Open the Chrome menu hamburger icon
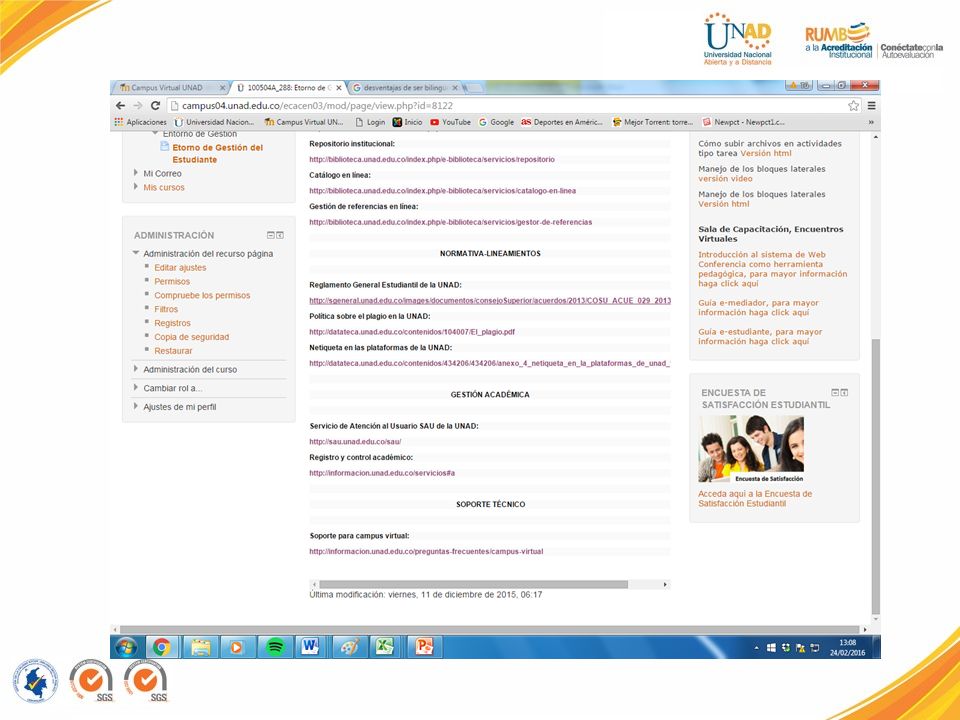Image resolution: width=960 pixels, height=720 pixels. (x=871, y=105)
